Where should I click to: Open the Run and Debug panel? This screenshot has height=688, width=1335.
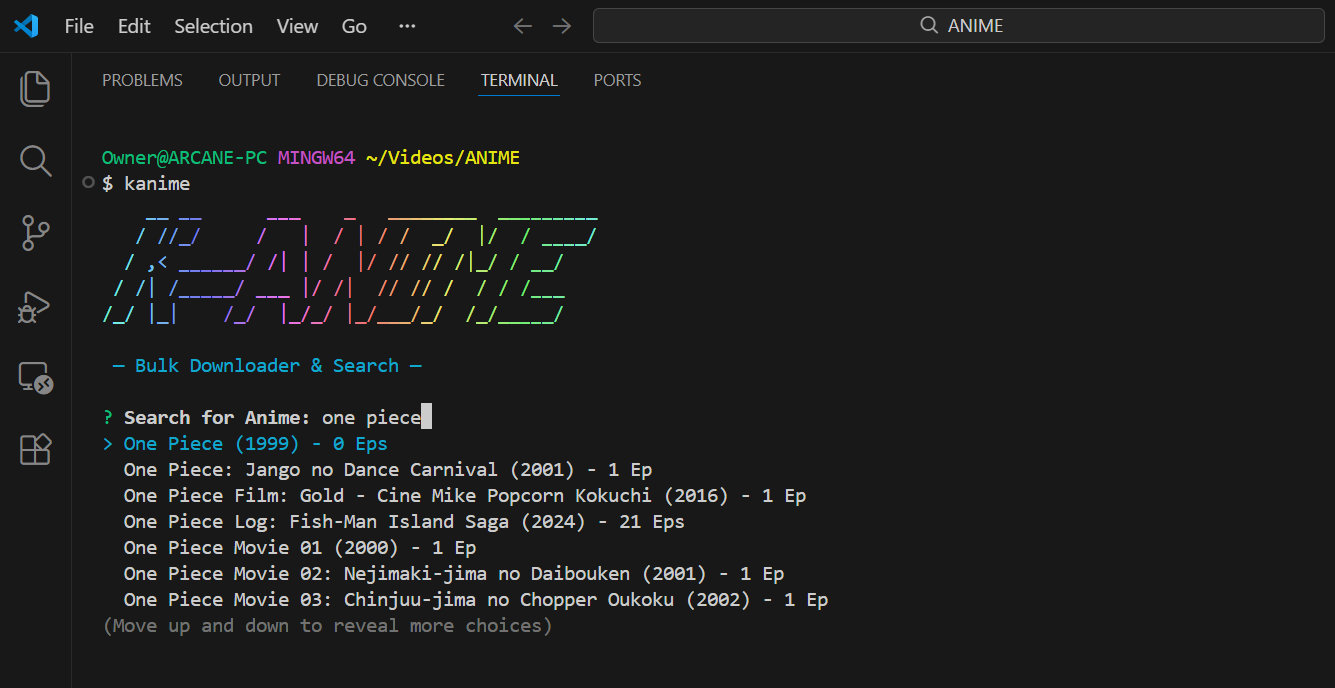pyautogui.click(x=35, y=307)
